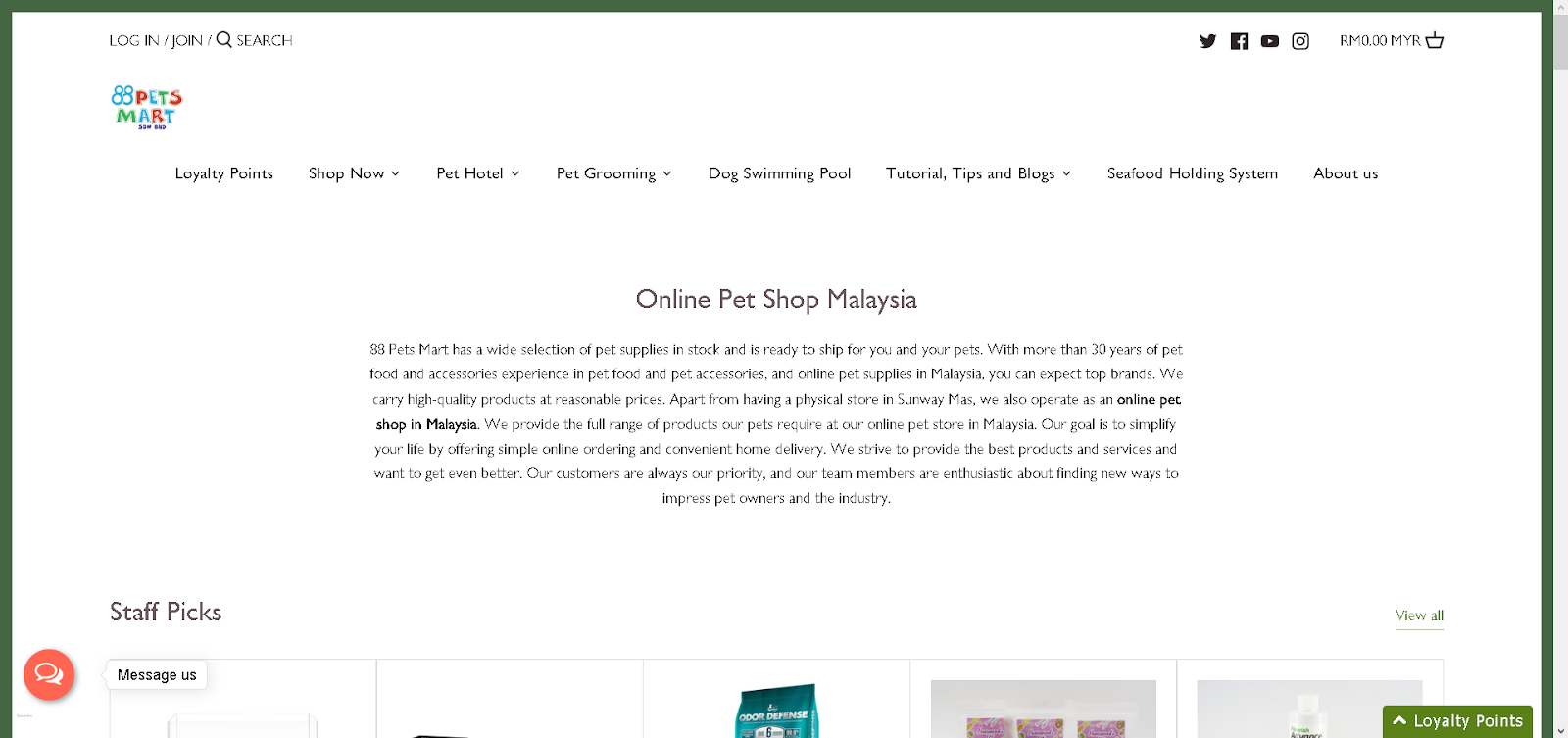Screen dimensions: 1568x738
Task: Open the YouTube social icon
Action: [x=1270, y=41]
